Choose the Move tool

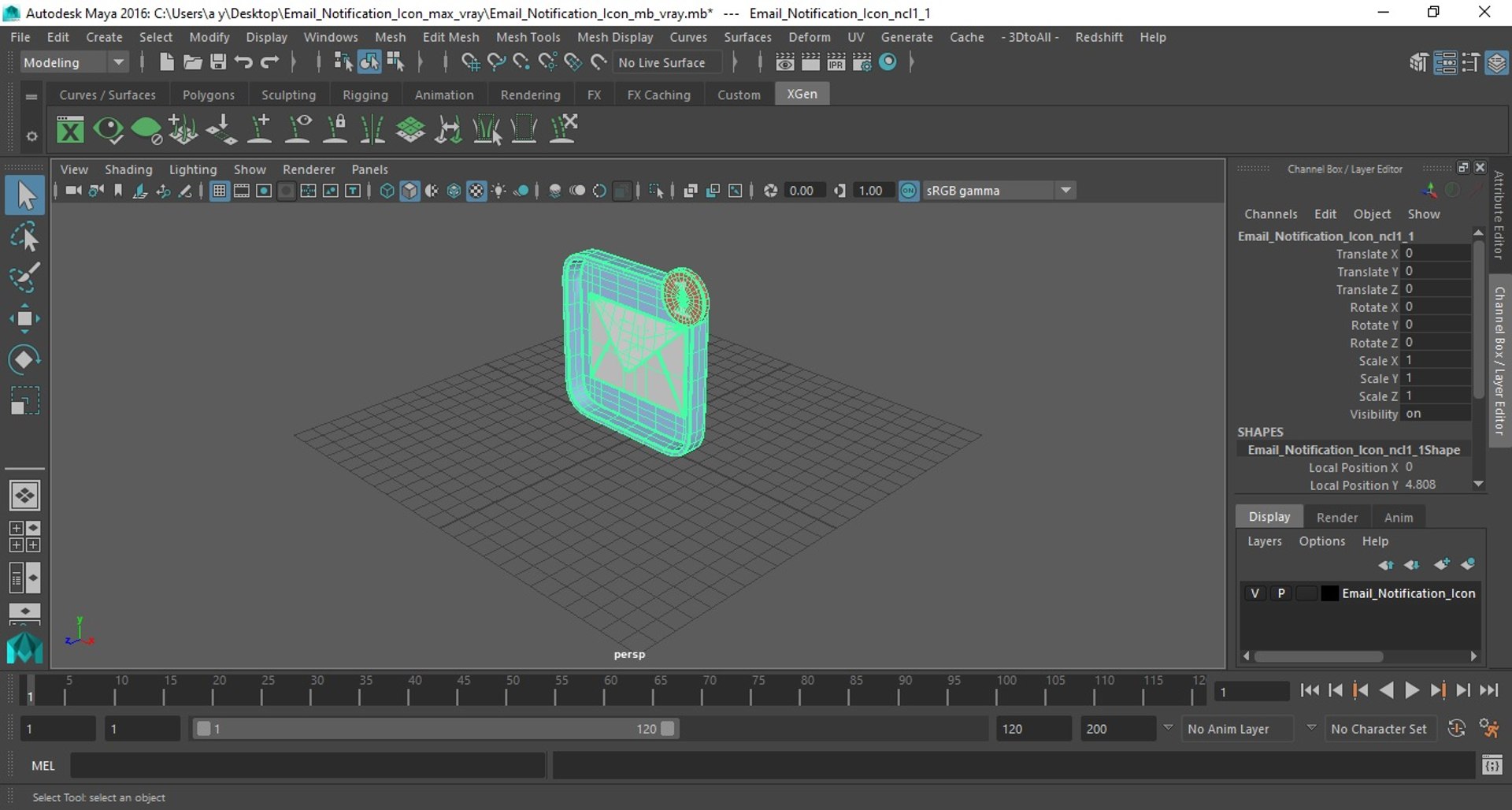[24, 318]
